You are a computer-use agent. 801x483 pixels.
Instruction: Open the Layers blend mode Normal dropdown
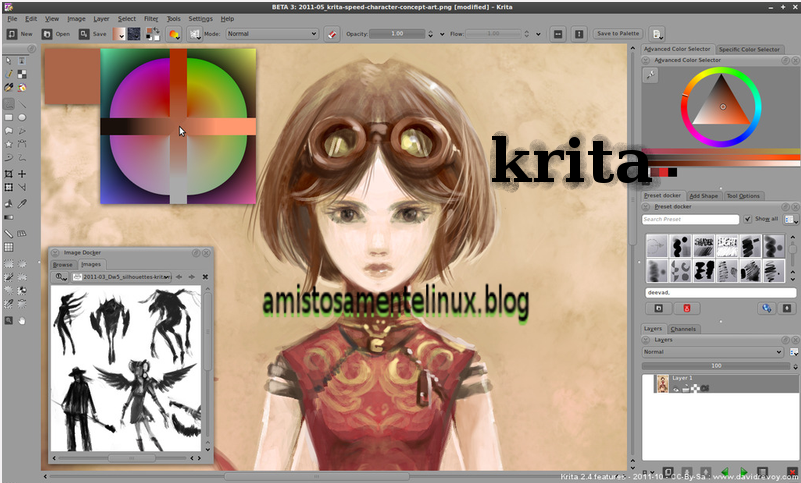[713, 352]
